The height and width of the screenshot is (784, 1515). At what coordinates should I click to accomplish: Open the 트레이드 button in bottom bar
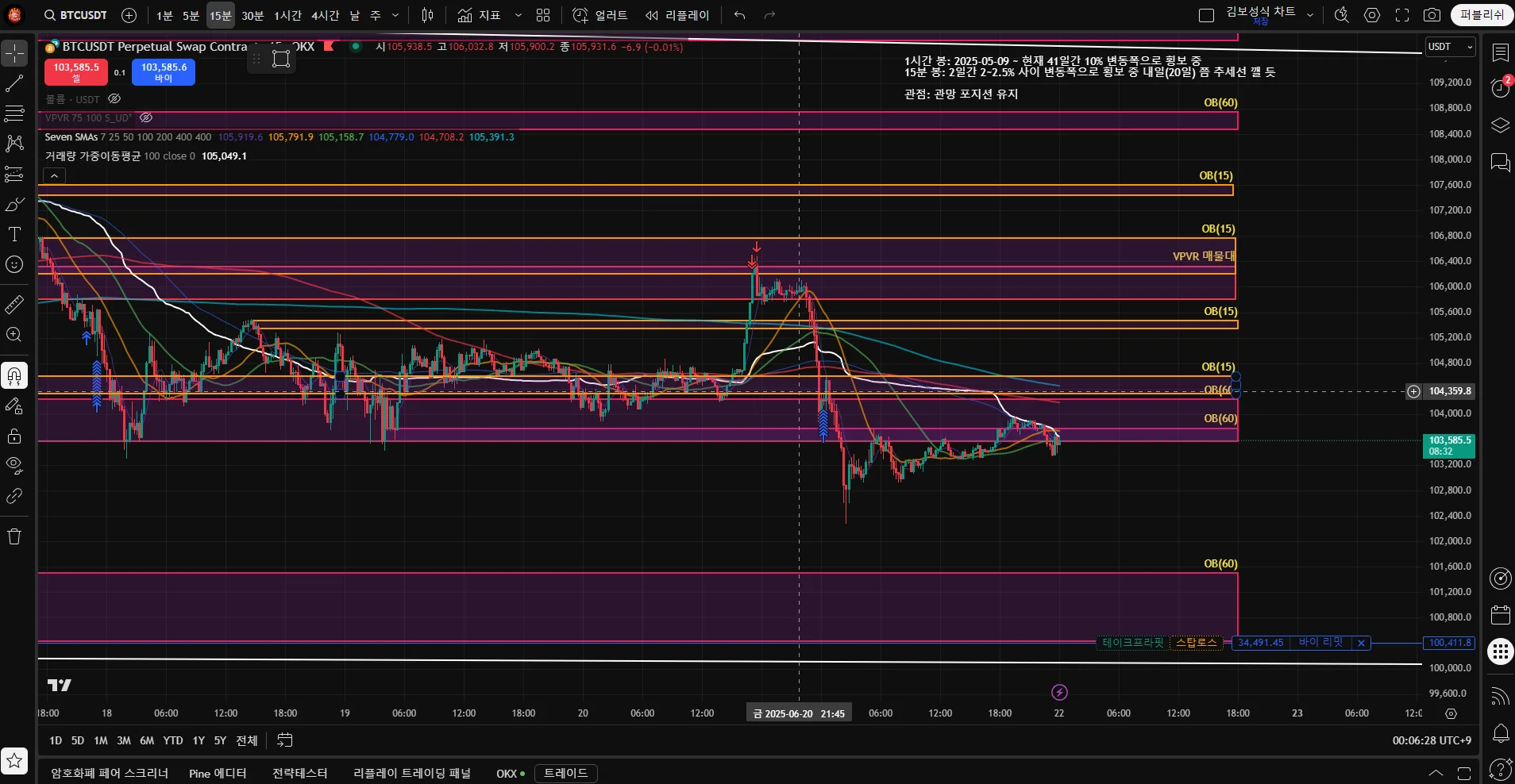[x=565, y=773]
